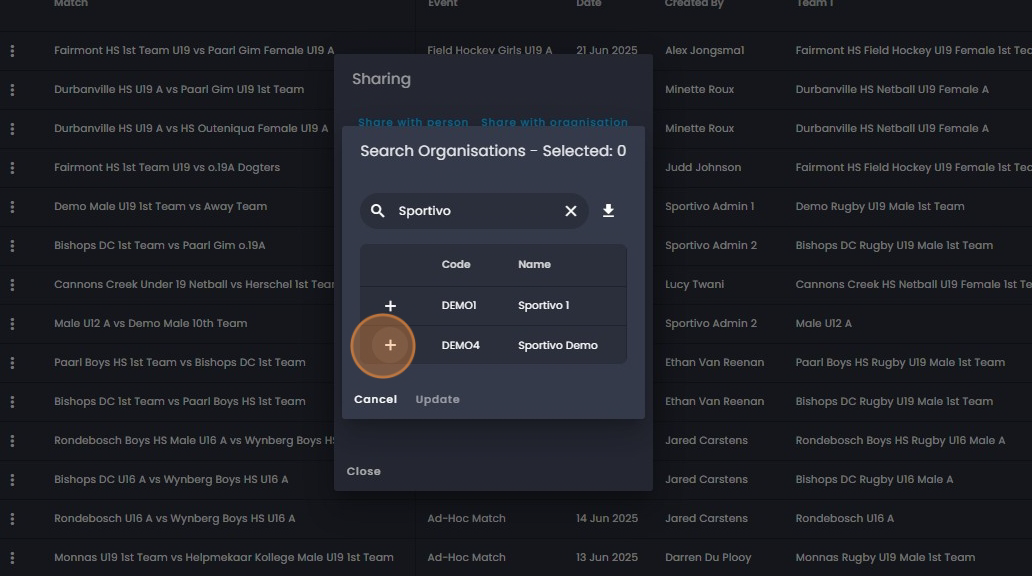Click the Update button
This screenshot has width=1032, height=576.
click(438, 399)
